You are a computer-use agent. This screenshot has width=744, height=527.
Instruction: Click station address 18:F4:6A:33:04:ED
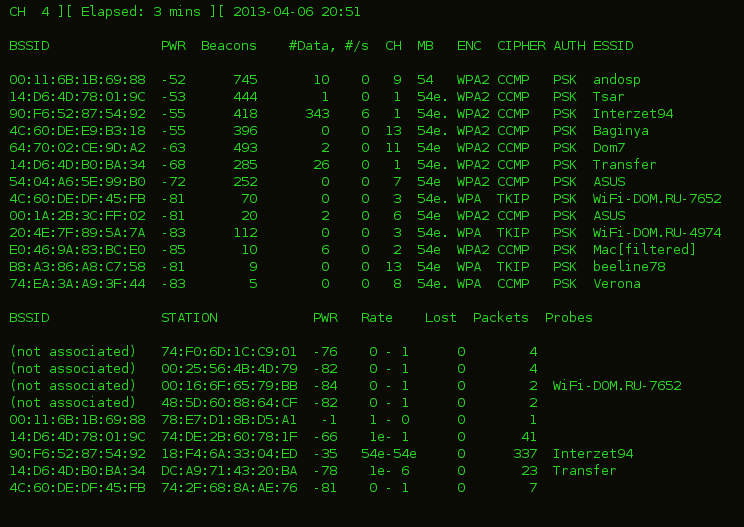coord(229,454)
